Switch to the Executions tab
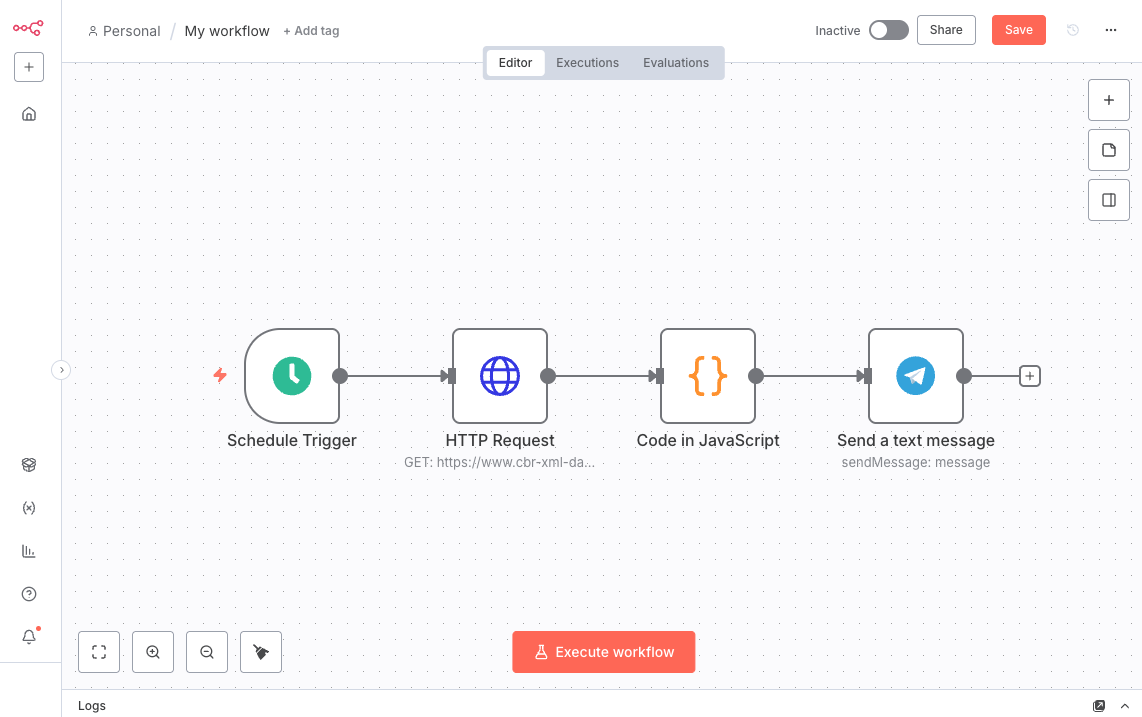This screenshot has height=717, width=1142. click(587, 62)
